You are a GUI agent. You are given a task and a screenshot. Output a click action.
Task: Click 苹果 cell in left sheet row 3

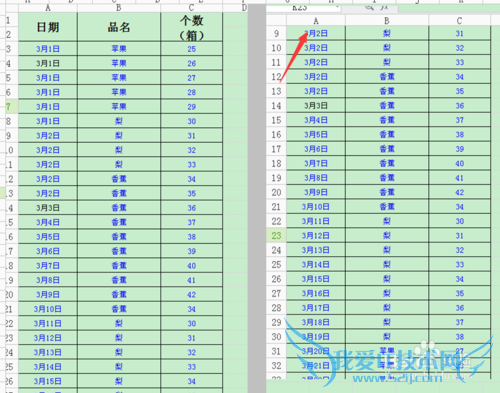click(x=119, y=49)
